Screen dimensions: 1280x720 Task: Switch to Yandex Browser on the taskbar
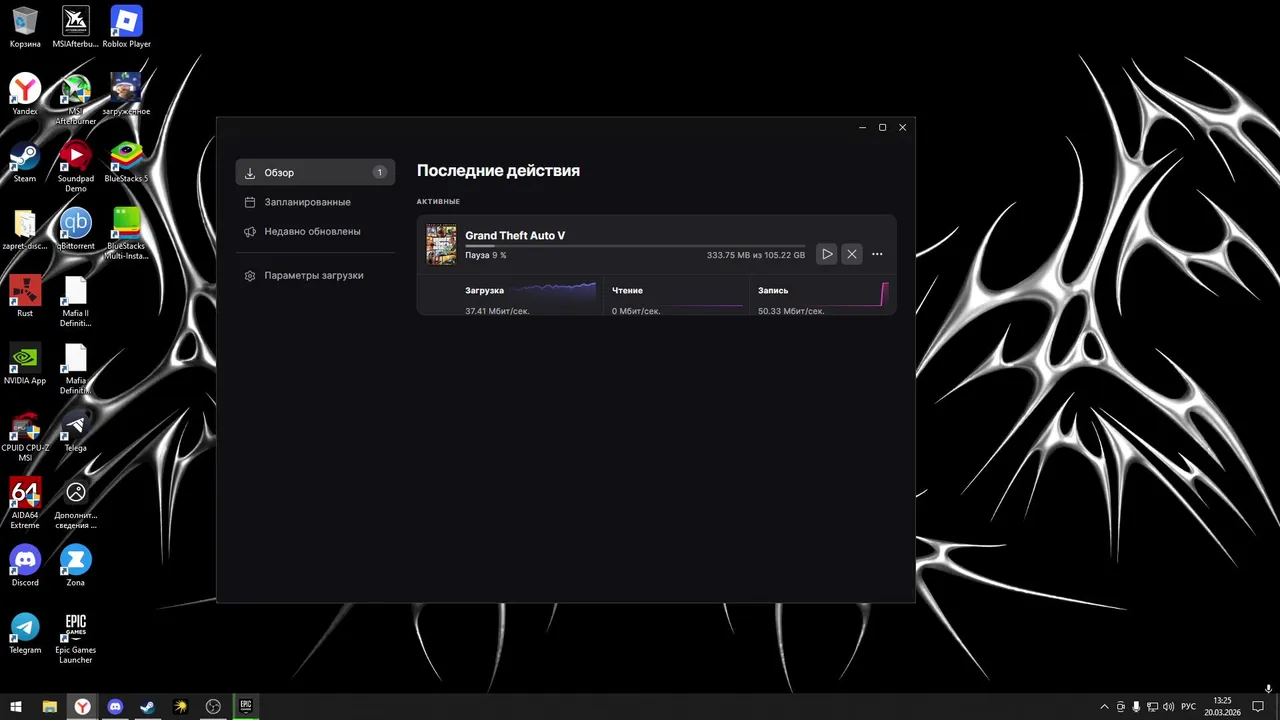pyautogui.click(x=82, y=707)
